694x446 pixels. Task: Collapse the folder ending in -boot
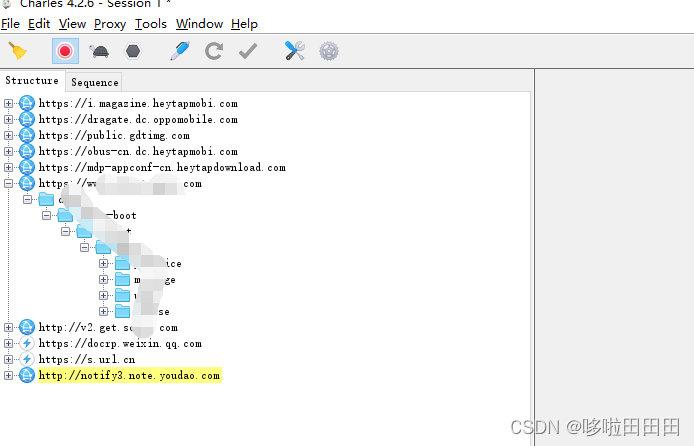pos(46,215)
